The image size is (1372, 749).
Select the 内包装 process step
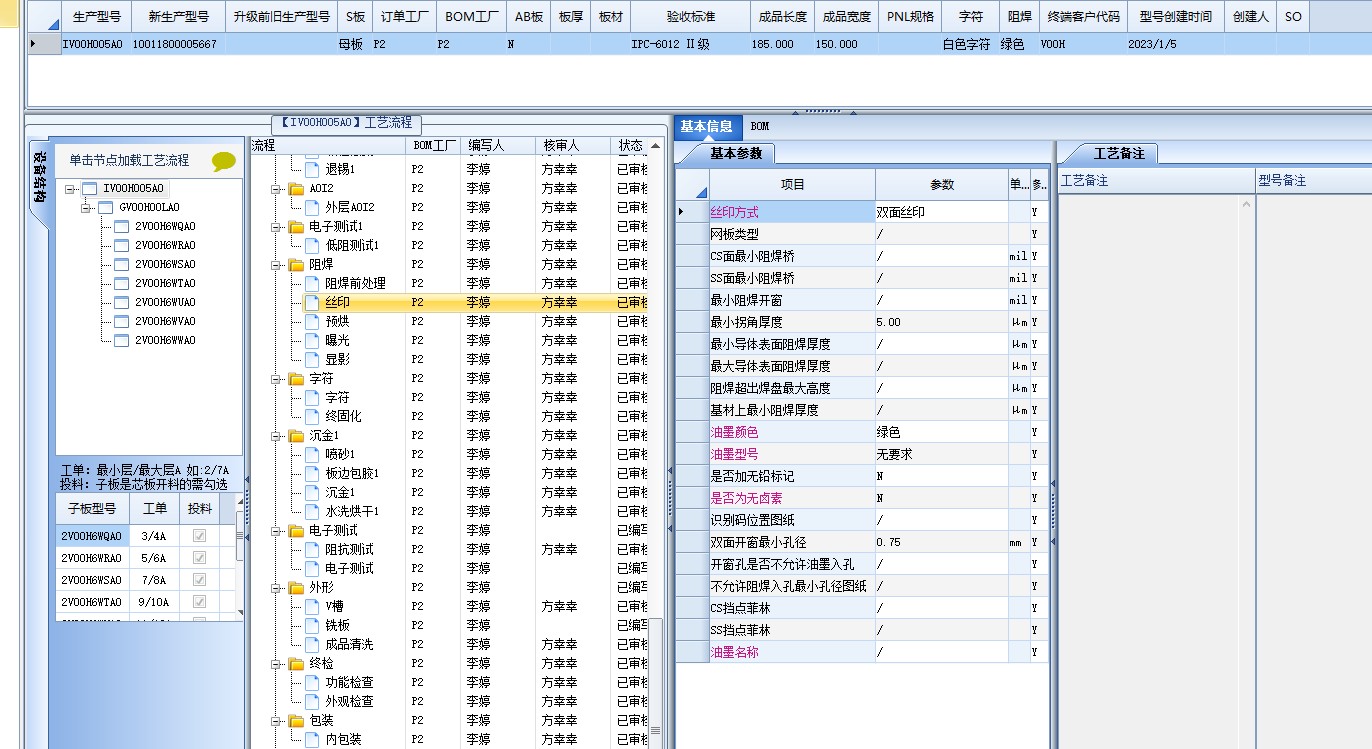point(343,740)
